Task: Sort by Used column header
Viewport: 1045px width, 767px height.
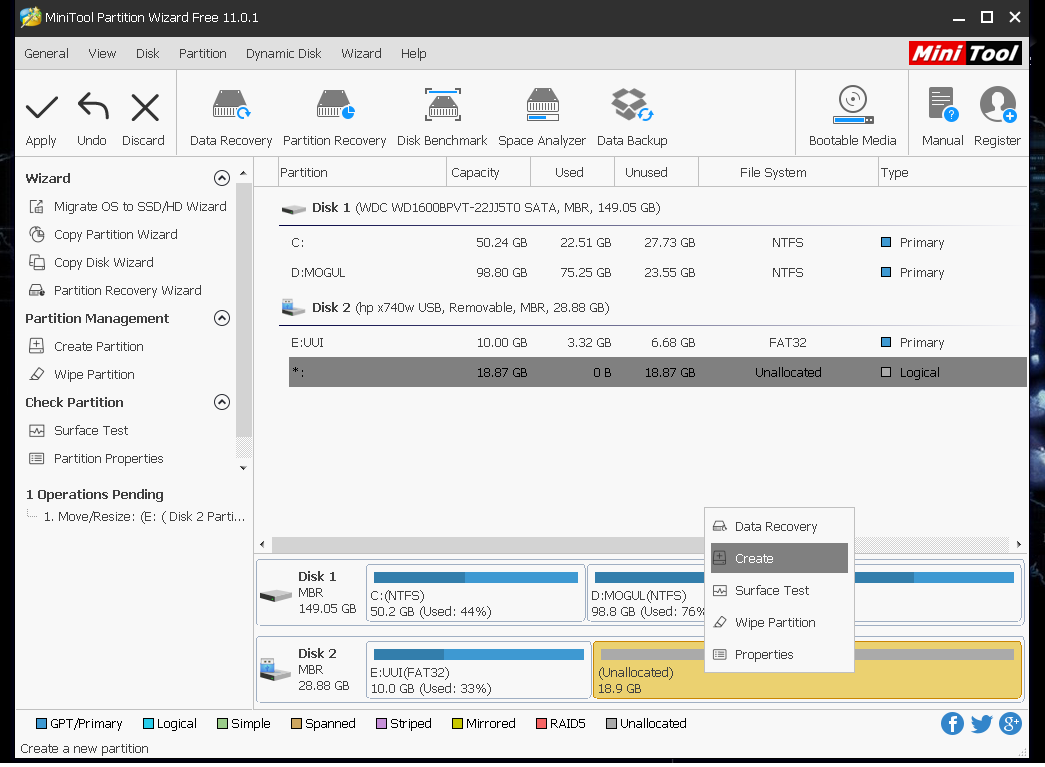Action: click(572, 173)
